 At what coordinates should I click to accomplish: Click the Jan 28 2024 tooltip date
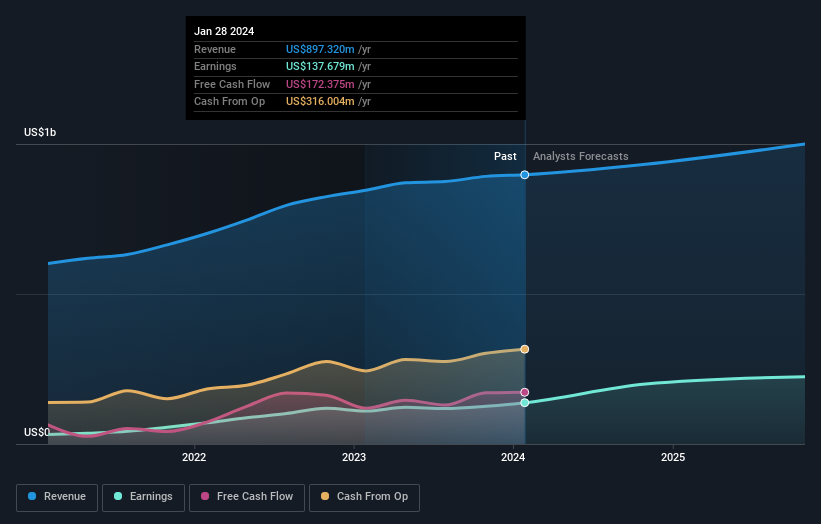(x=224, y=31)
